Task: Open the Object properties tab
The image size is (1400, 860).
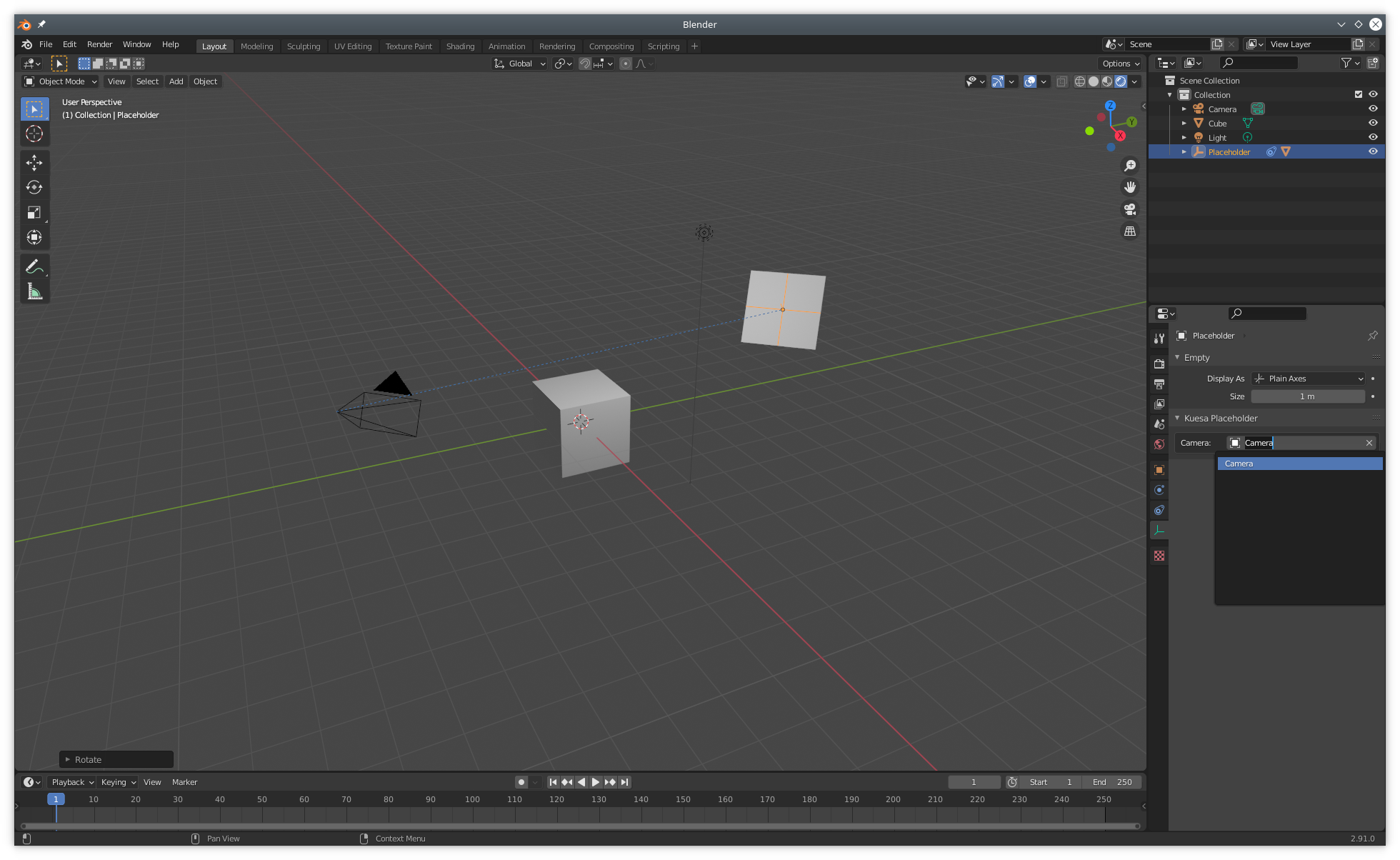Action: pyautogui.click(x=1159, y=470)
